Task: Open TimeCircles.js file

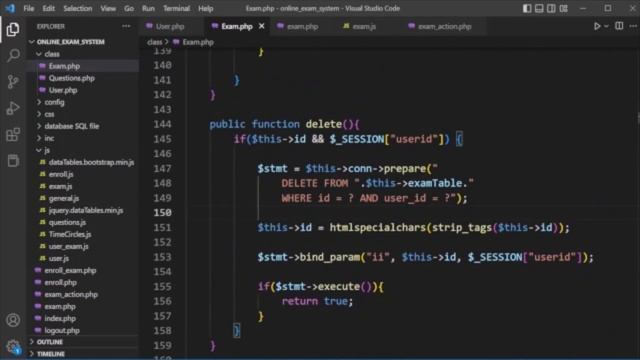Action: (x=70, y=234)
